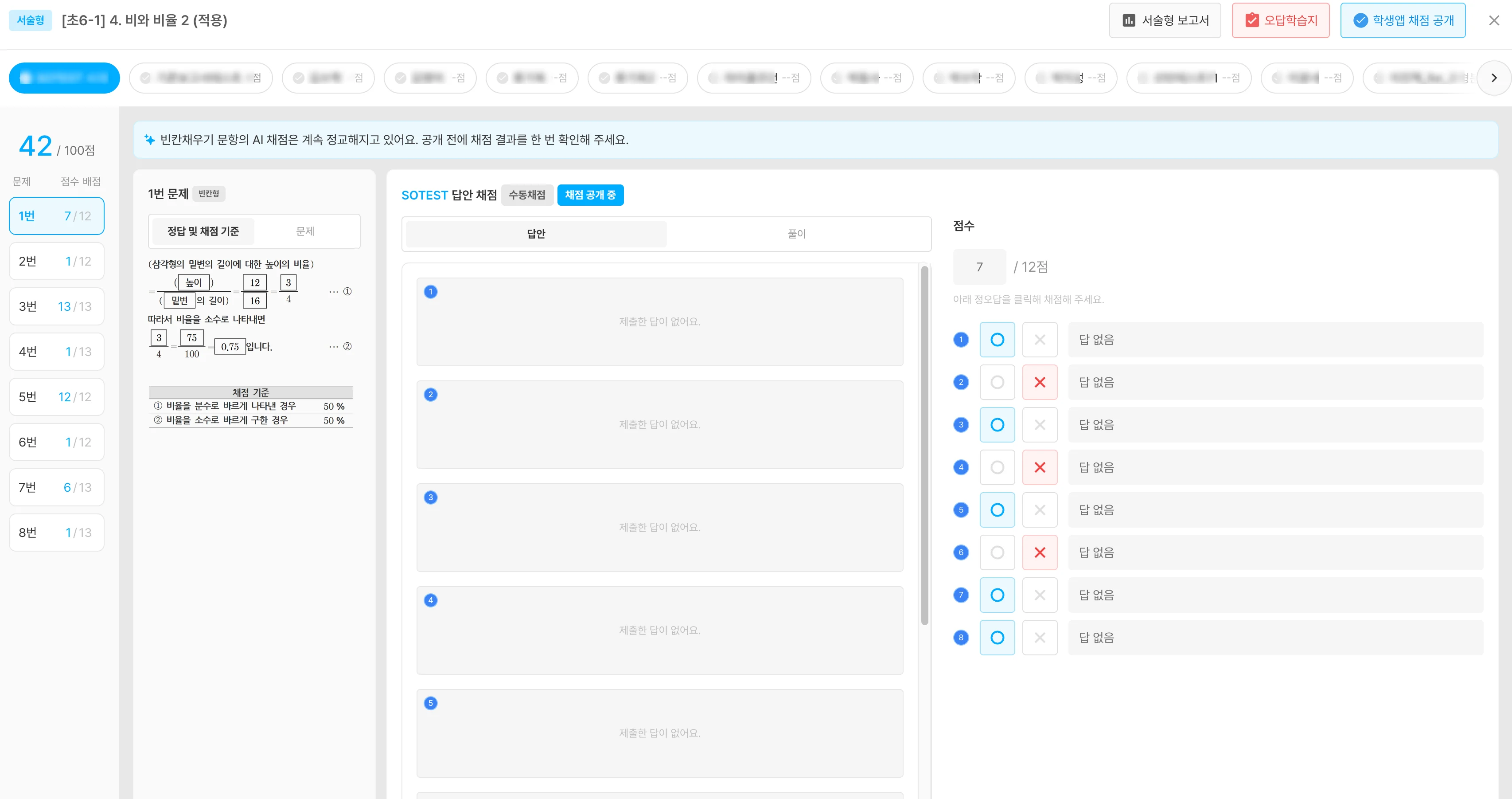Click answer card 3 in the 답안 panel
1512x799 pixels.
pos(660,528)
